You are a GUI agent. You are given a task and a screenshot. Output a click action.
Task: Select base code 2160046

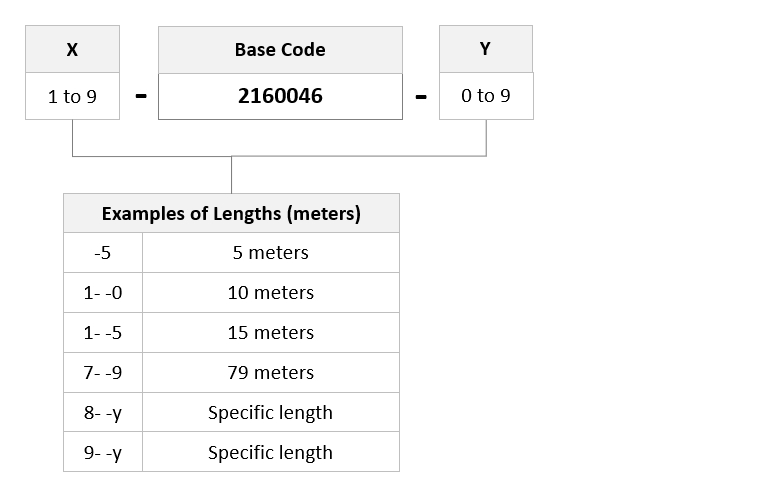(280, 96)
